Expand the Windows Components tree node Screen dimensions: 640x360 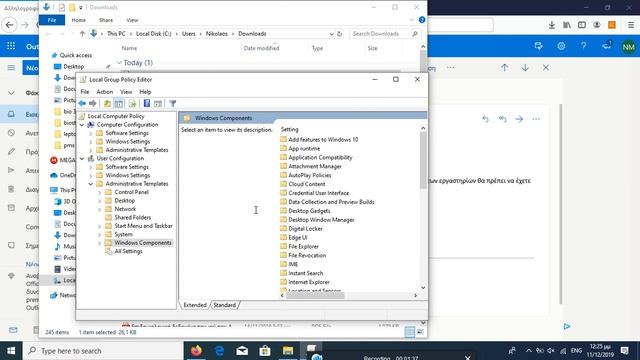pos(100,243)
